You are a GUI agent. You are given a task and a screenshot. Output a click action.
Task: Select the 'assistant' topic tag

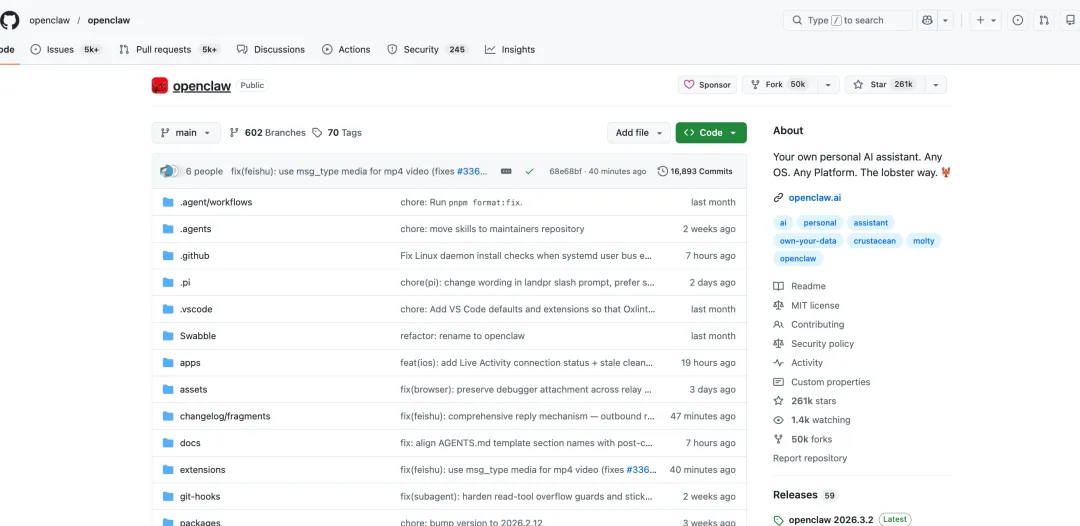coord(871,222)
